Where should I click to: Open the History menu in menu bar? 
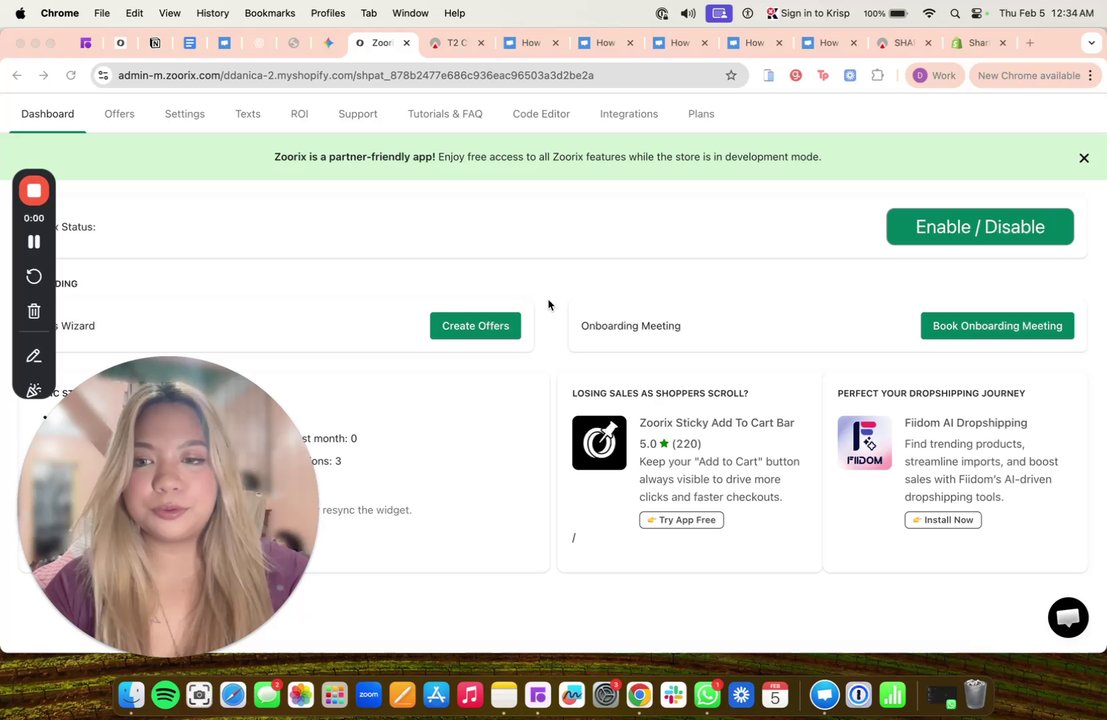213,13
